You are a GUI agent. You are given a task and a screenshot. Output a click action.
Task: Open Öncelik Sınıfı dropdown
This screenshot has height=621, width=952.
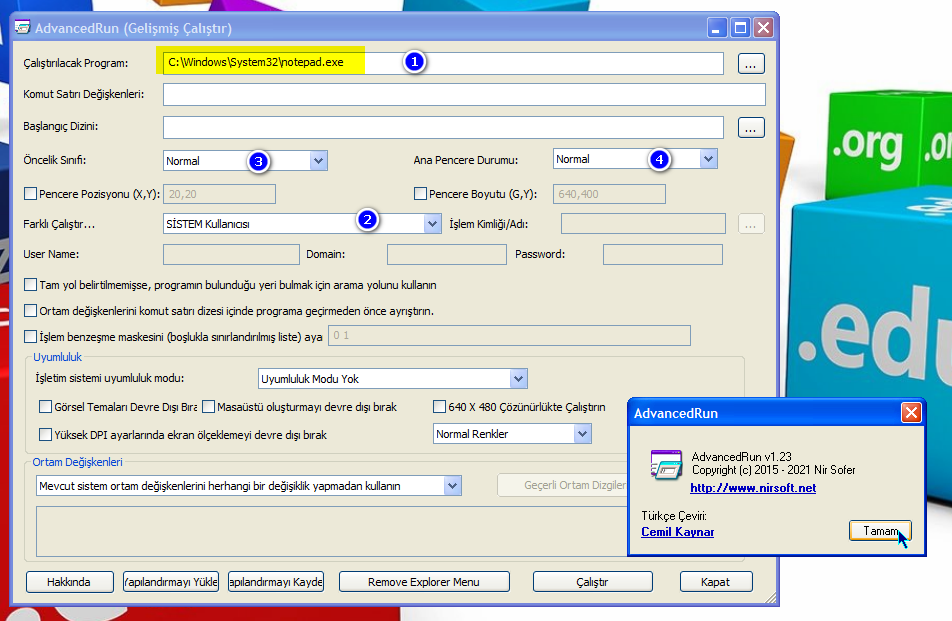point(318,161)
